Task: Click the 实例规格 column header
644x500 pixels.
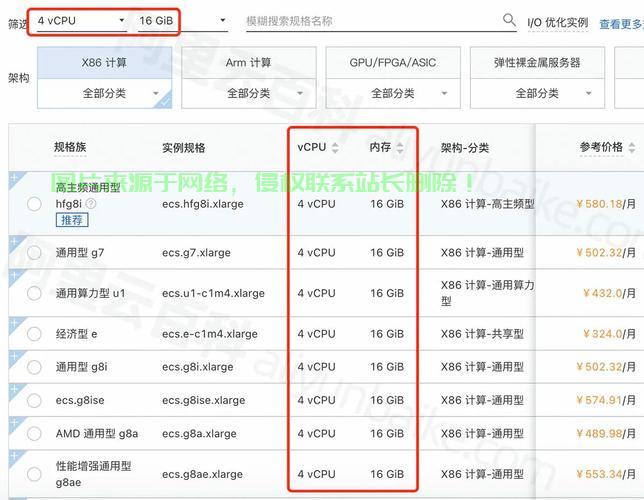Action: coord(184,147)
